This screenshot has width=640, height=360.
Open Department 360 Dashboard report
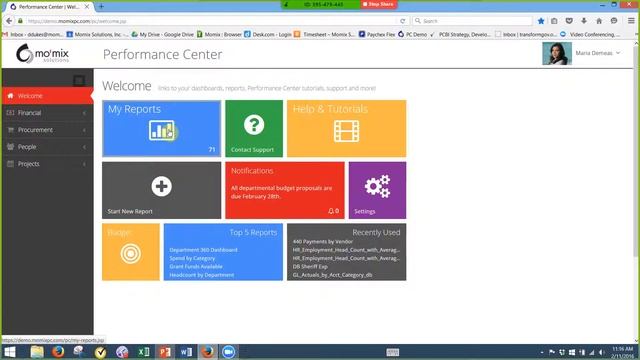coord(203,250)
